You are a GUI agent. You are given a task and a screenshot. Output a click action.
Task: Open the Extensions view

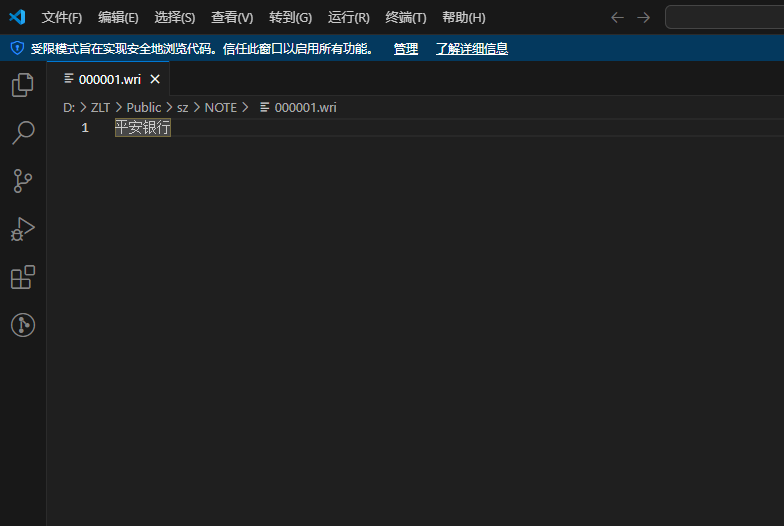click(22, 277)
